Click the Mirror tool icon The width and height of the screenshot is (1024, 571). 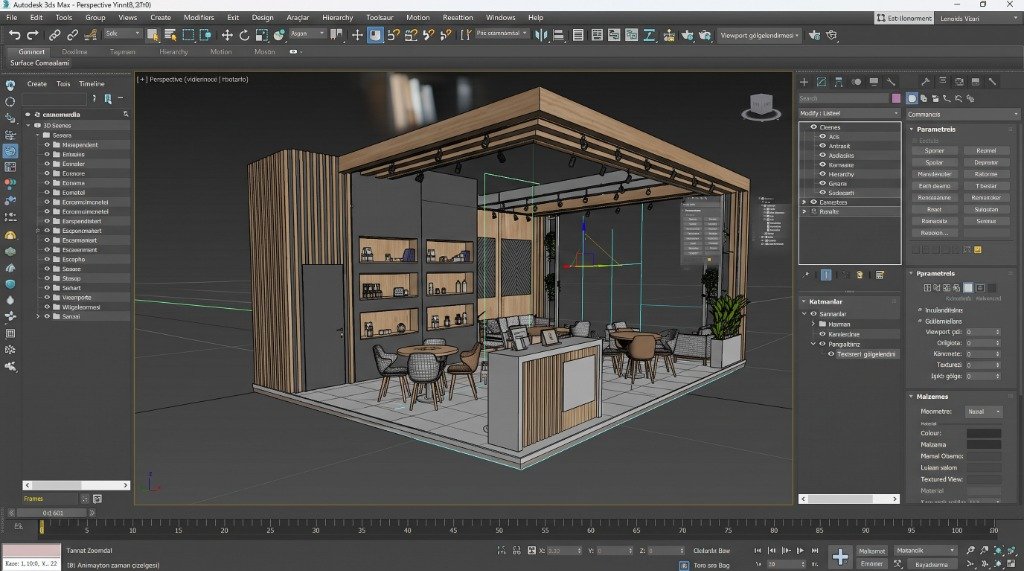[541, 35]
